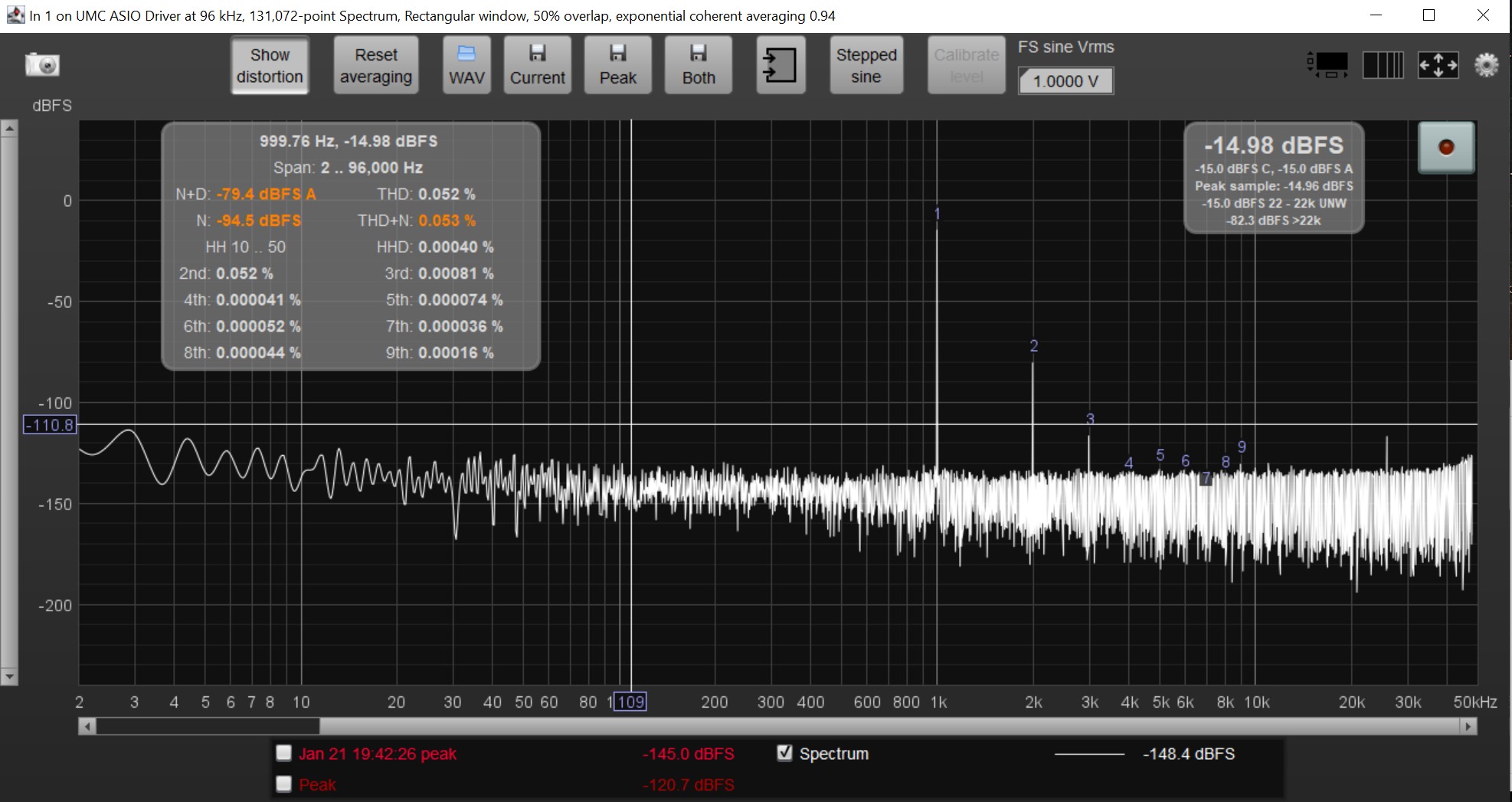Click the Peak sample: -14.96 dBFS text
The width and height of the screenshot is (1512, 802).
pyautogui.click(x=1274, y=186)
